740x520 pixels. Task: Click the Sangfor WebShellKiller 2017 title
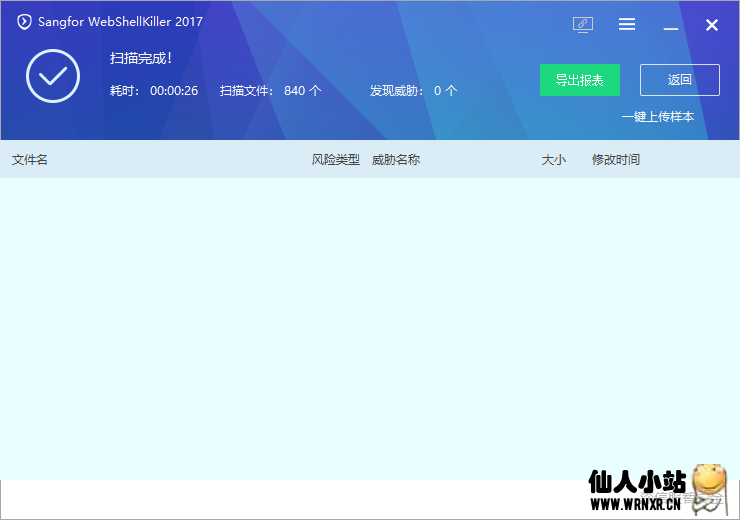pos(120,22)
